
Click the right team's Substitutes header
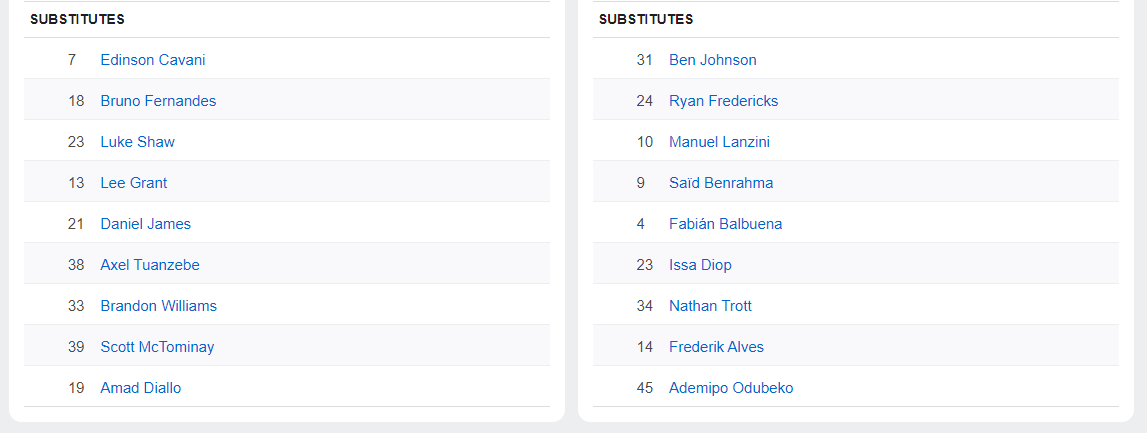[x=646, y=19]
